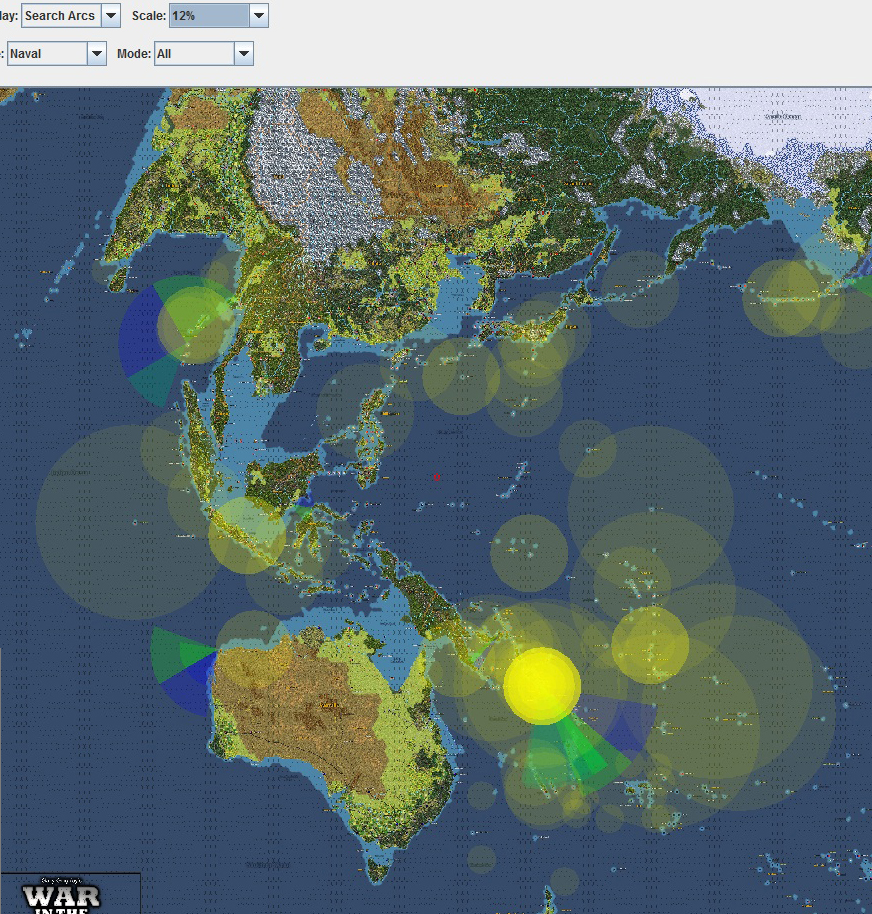Open the Naval type dropdown arrow
This screenshot has width=872, height=914.
coord(97,54)
